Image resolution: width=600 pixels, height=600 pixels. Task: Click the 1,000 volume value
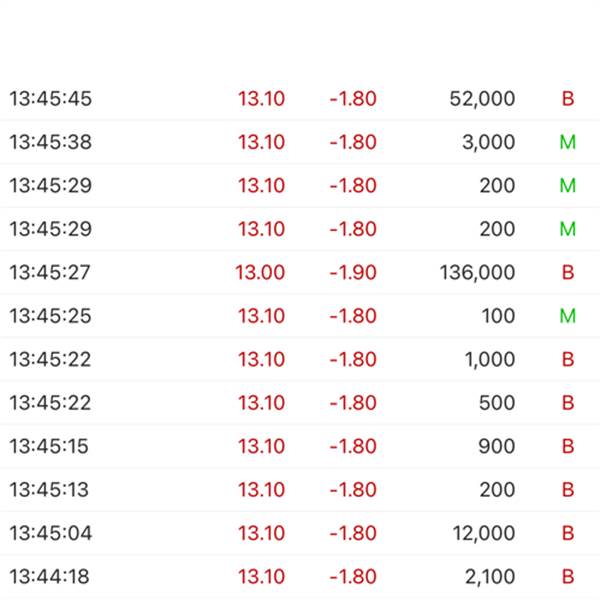point(490,360)
